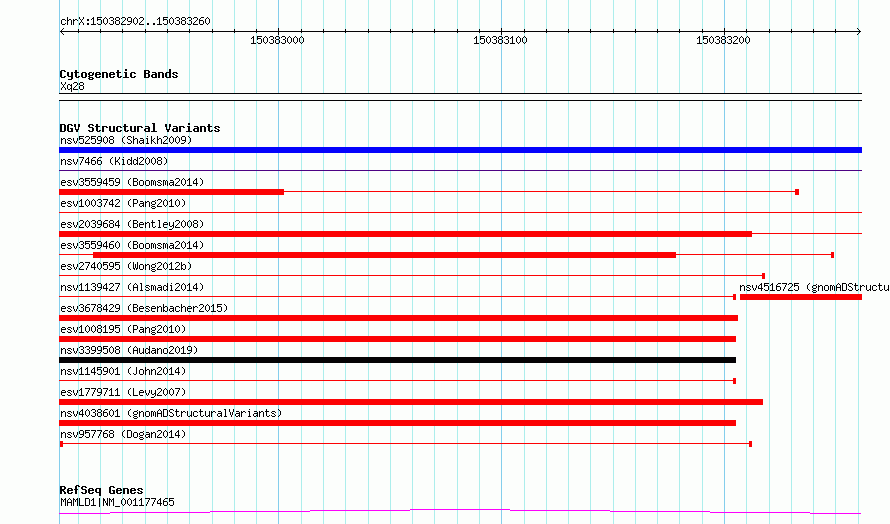Select the esv3559460 red variant bar
Screen dimensions: 890x524
pyautogui.click(x=384, y=255)
